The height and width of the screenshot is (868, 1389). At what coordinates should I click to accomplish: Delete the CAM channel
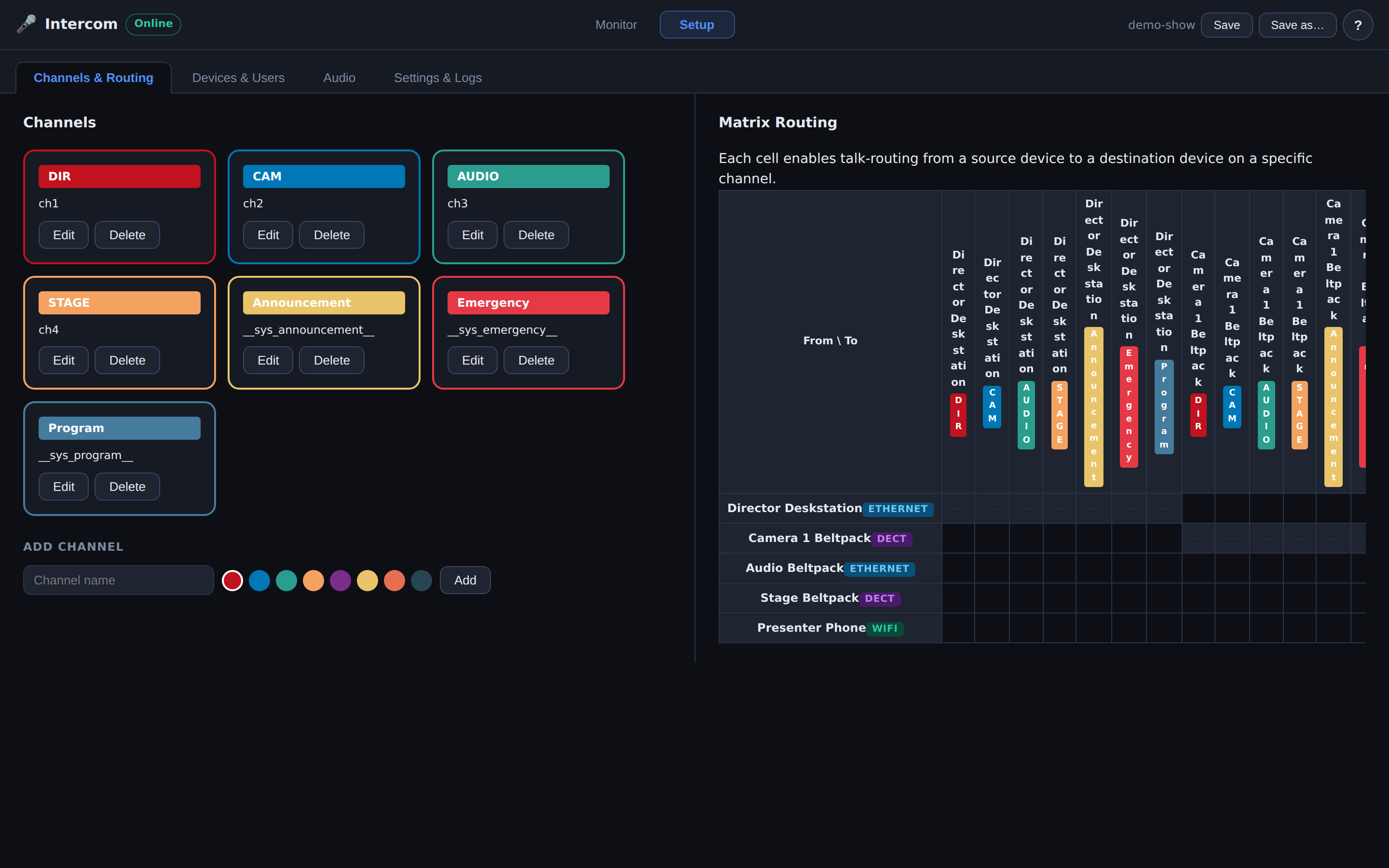point(332,235)
